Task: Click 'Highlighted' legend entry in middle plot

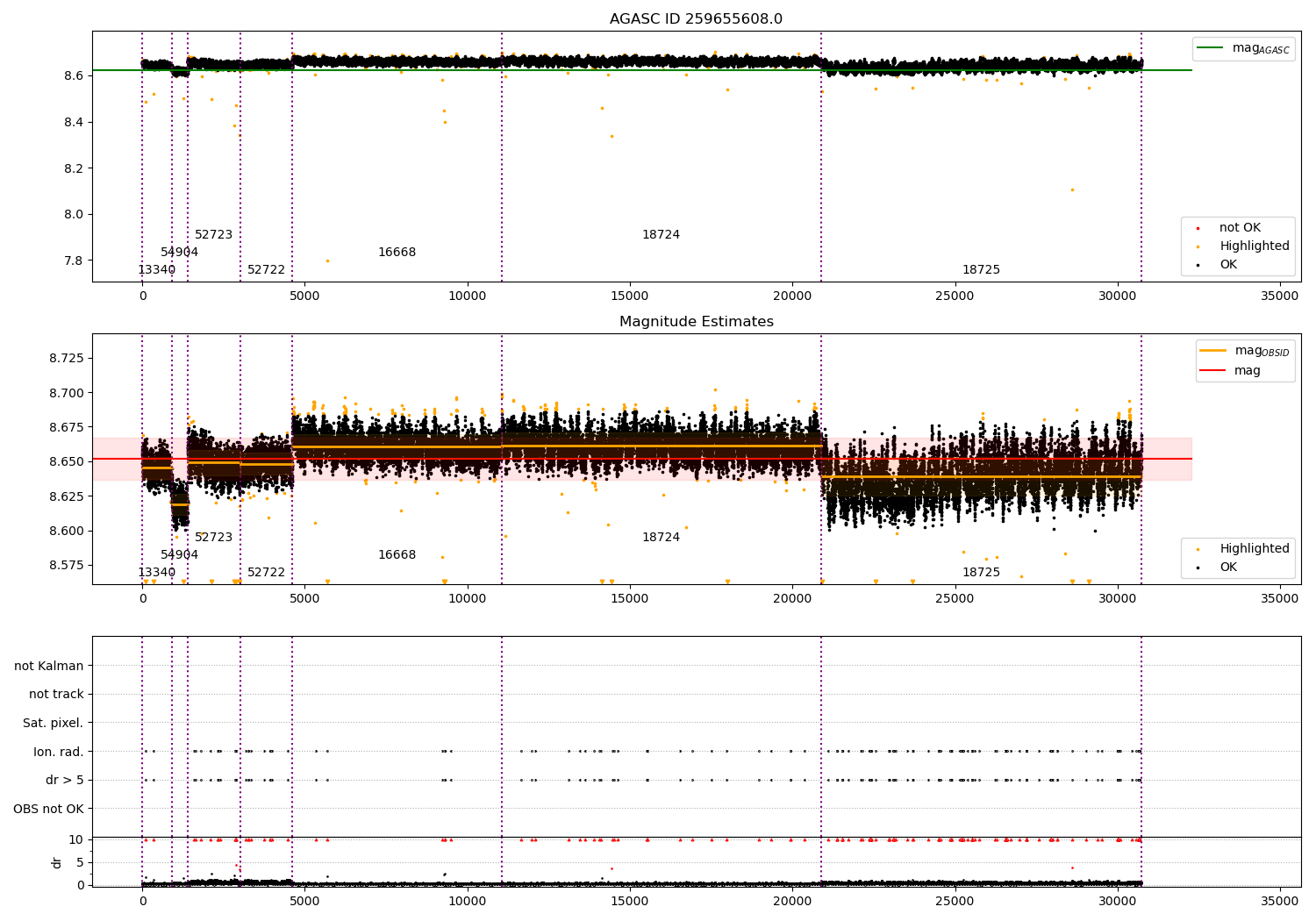Action: [1243, 549]
